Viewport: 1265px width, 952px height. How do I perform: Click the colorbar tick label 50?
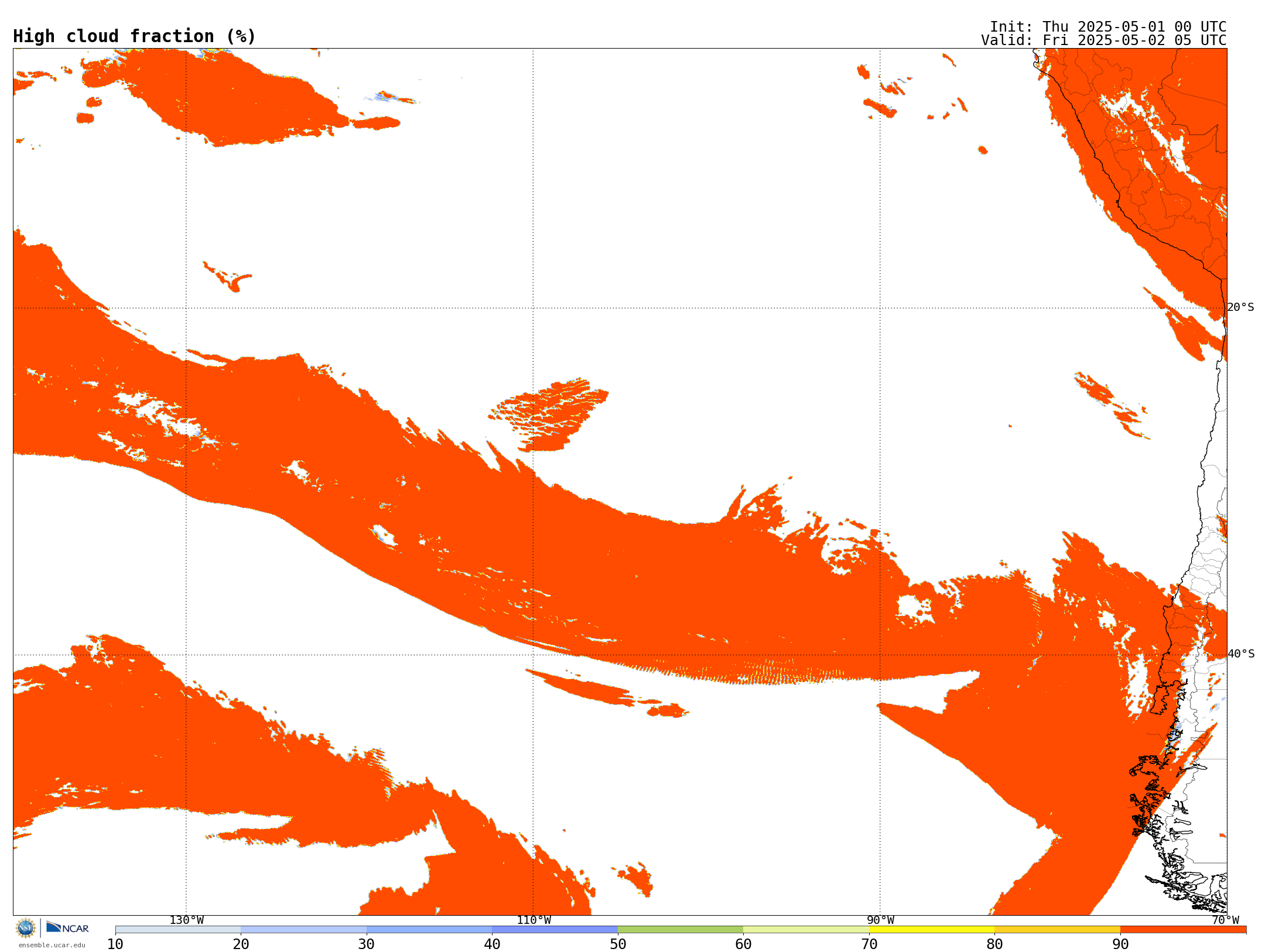tap(618, 944)
